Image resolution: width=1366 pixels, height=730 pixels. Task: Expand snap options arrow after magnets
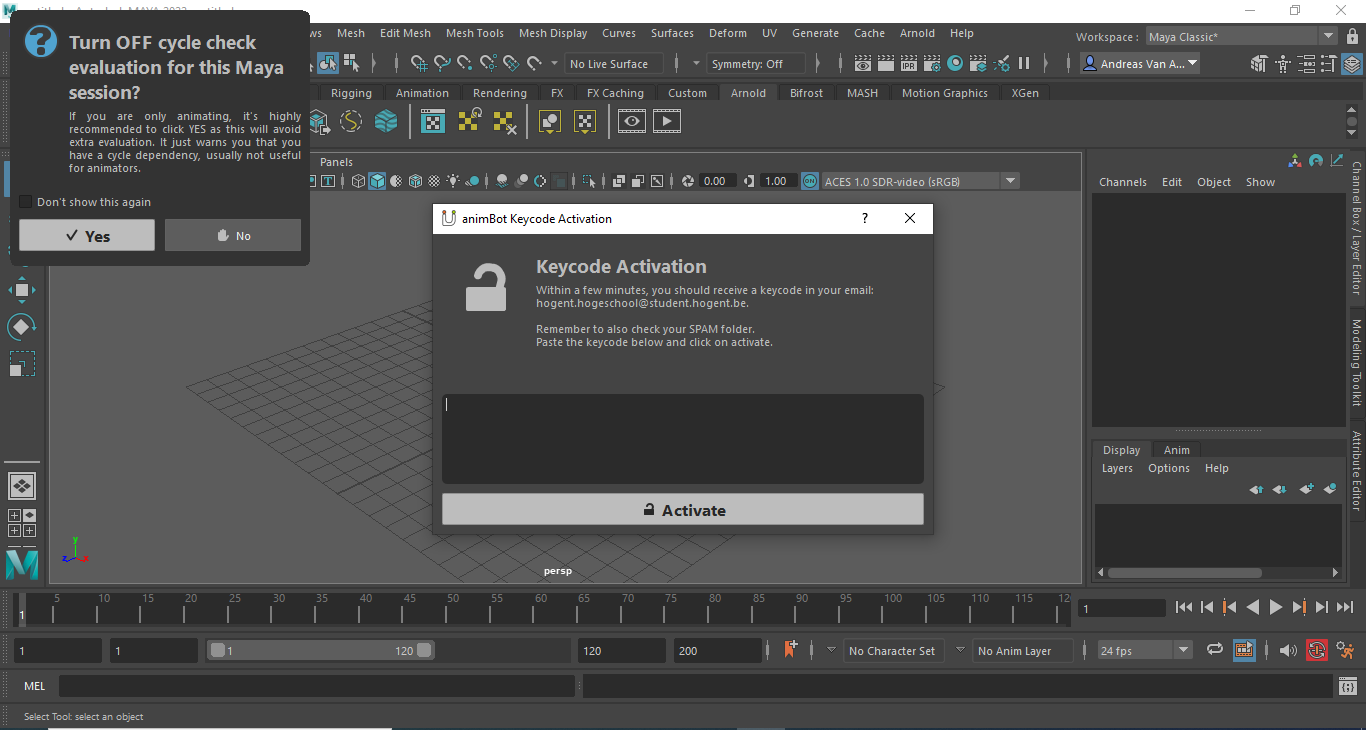coord(555,63)
